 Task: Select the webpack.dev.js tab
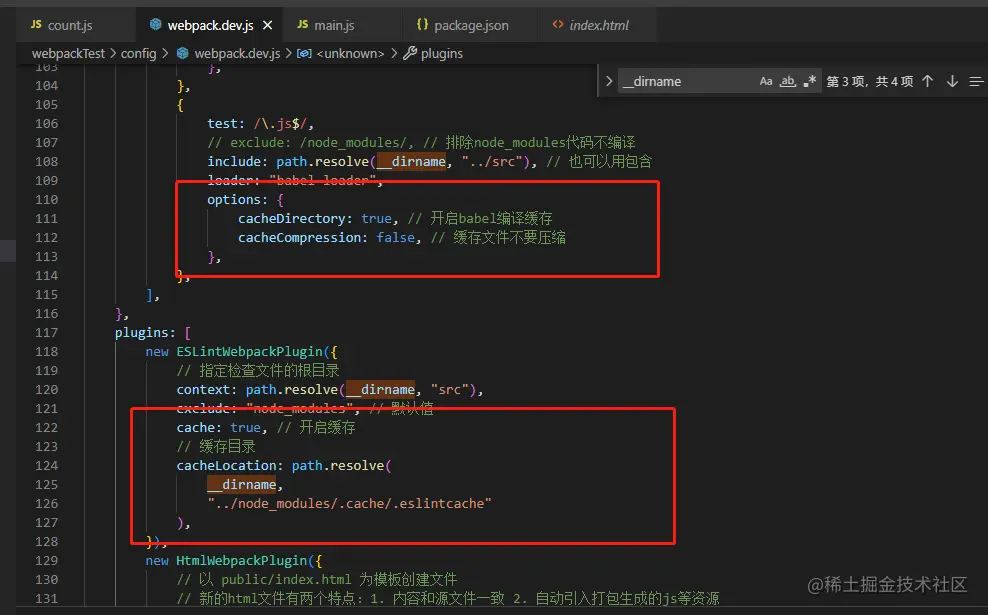pos(210,25)
